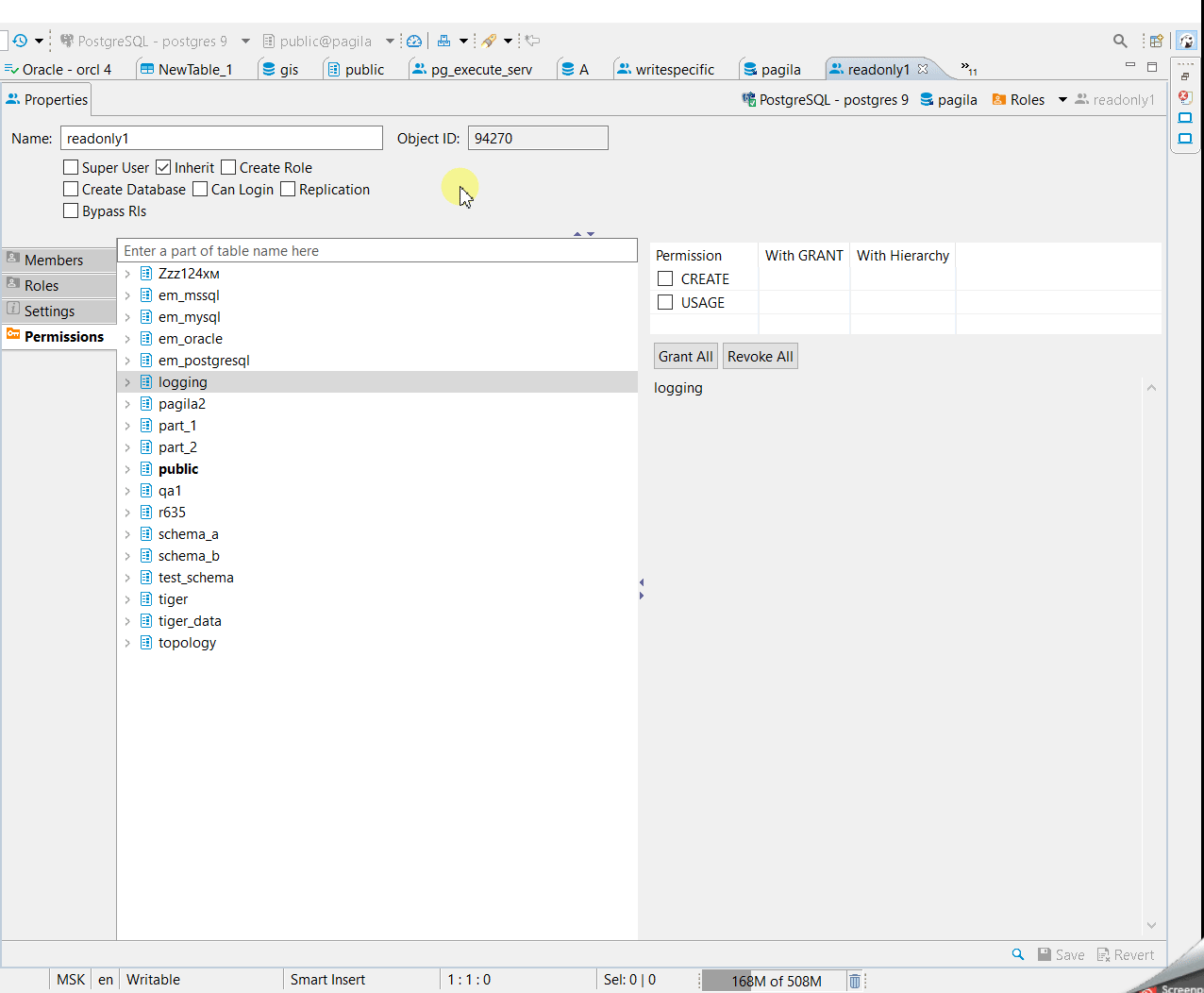Enable the Super User checkbox
Image resolution: width=1204 pixels, height=993 pixels.
click(x=70, y=167)
